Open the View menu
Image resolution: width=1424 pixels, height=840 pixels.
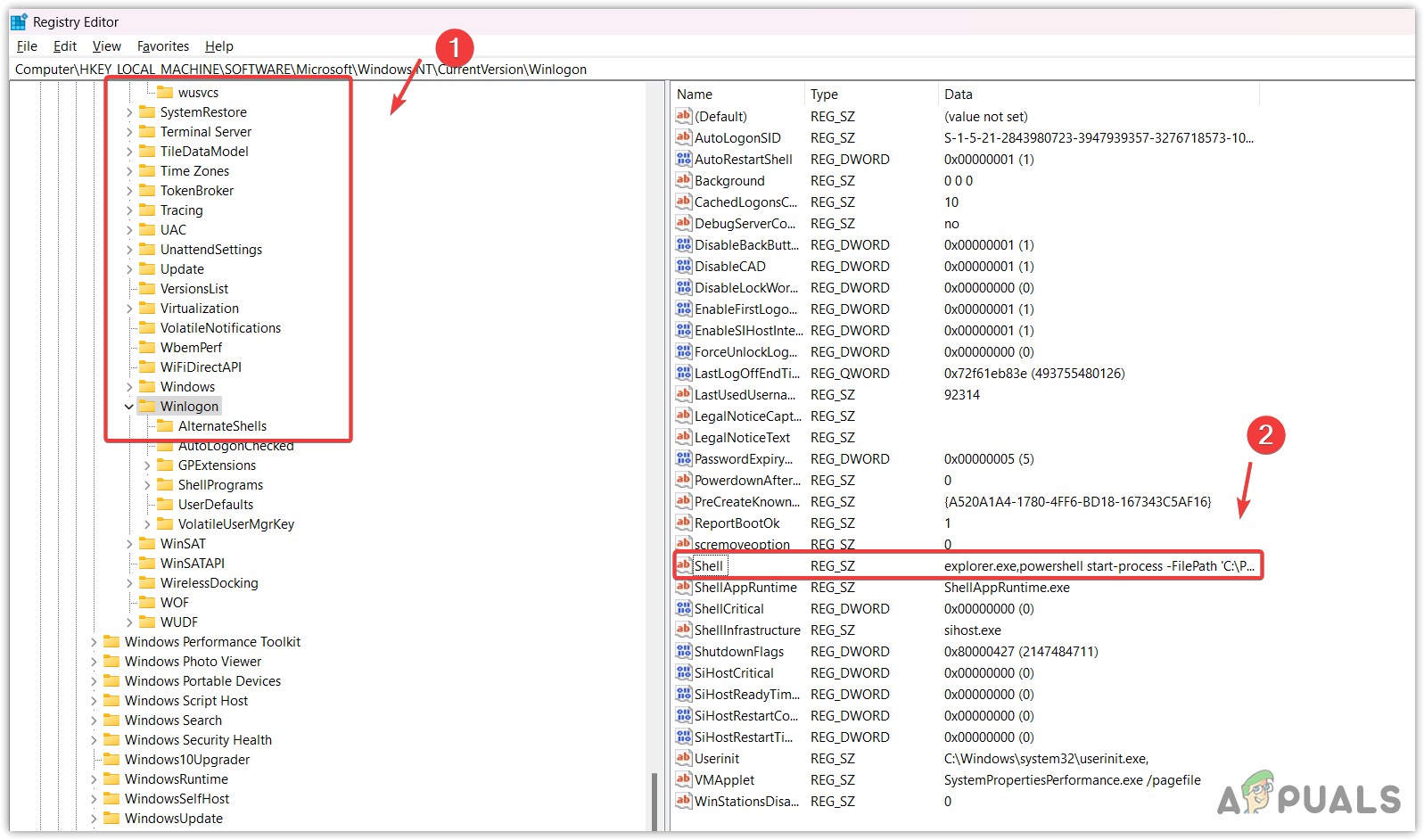[106, 46]
